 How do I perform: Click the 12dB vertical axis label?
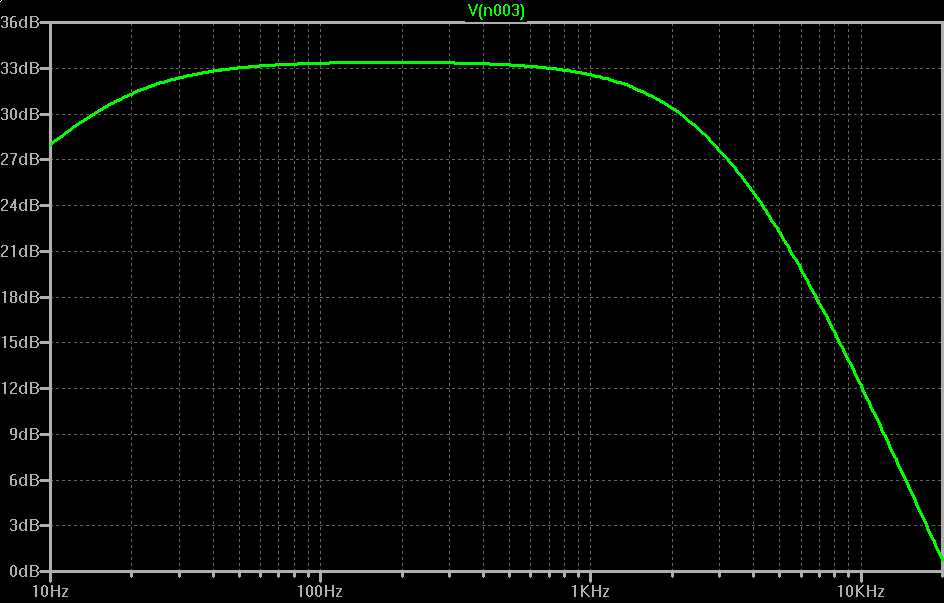20,388
